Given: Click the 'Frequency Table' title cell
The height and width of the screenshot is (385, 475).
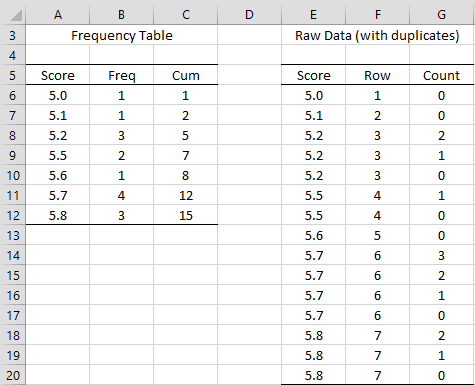Looking at the screenshot, I should (122, 35).
